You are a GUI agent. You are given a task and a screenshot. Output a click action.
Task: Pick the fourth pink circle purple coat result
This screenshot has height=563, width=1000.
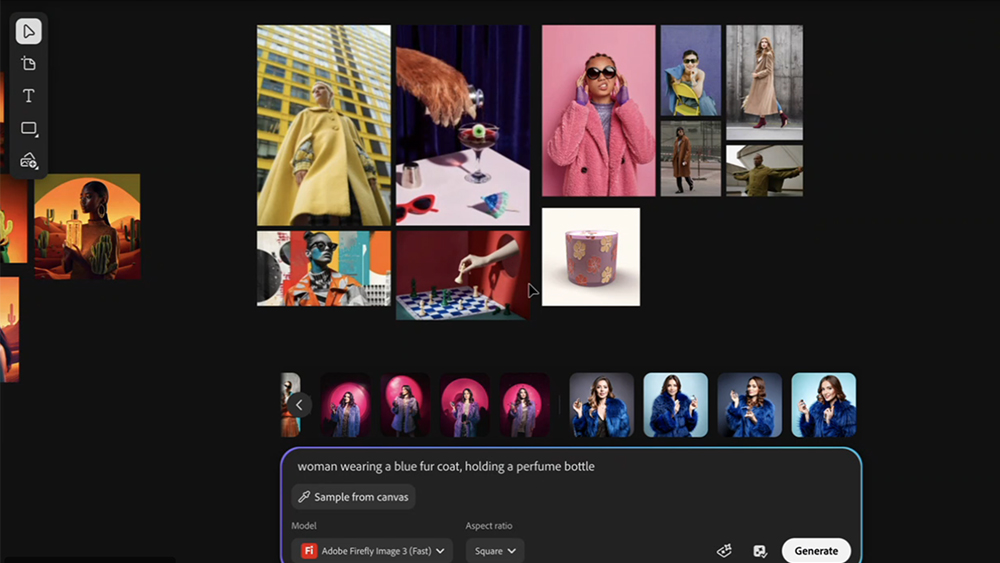click(x=524, y=405)
